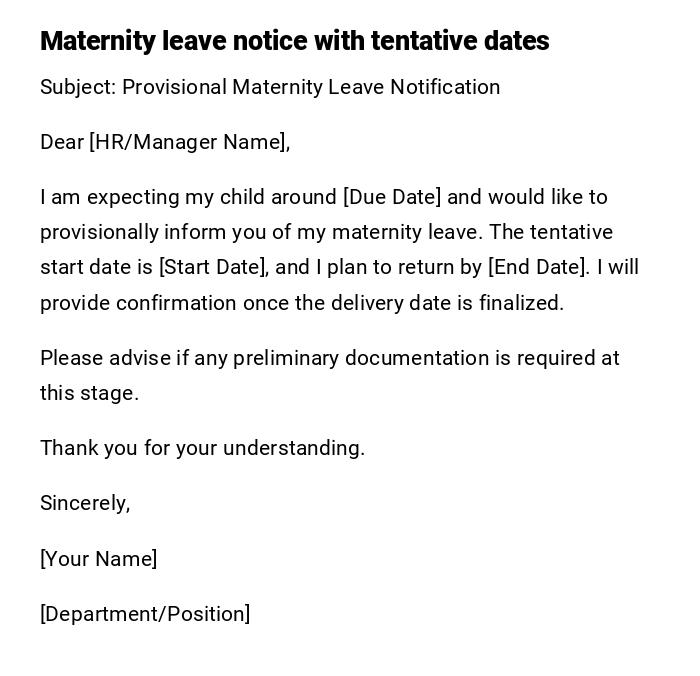Select the [Department/Position] placeholder
This screenshot has width=700, height=676.
pyautogui.click(x=145, y=614)
